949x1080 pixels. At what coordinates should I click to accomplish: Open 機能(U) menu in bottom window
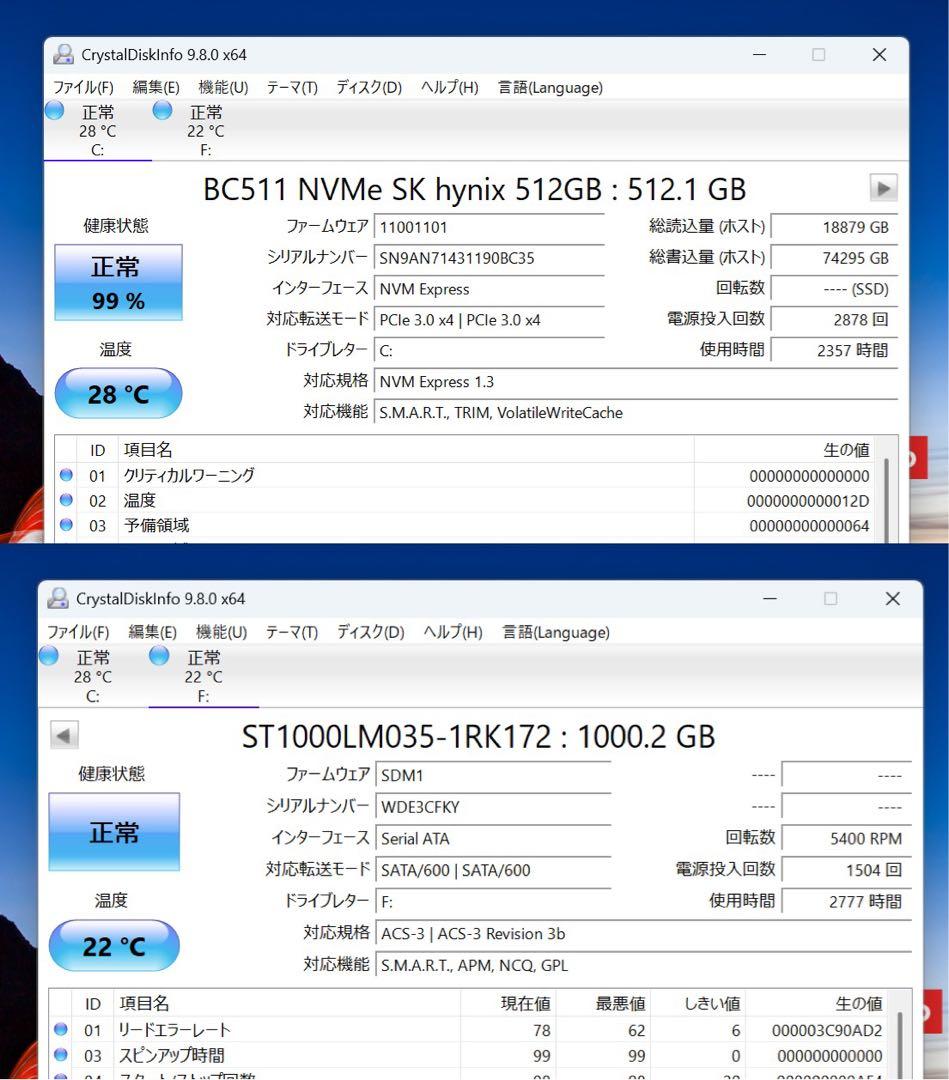[x=221, y=632]
